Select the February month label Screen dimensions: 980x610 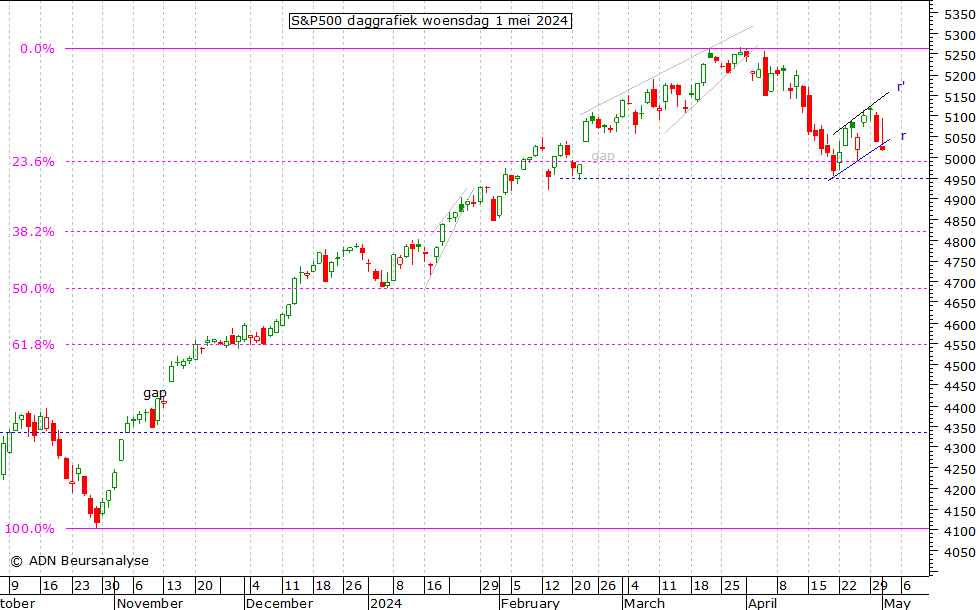coord(530,603)
